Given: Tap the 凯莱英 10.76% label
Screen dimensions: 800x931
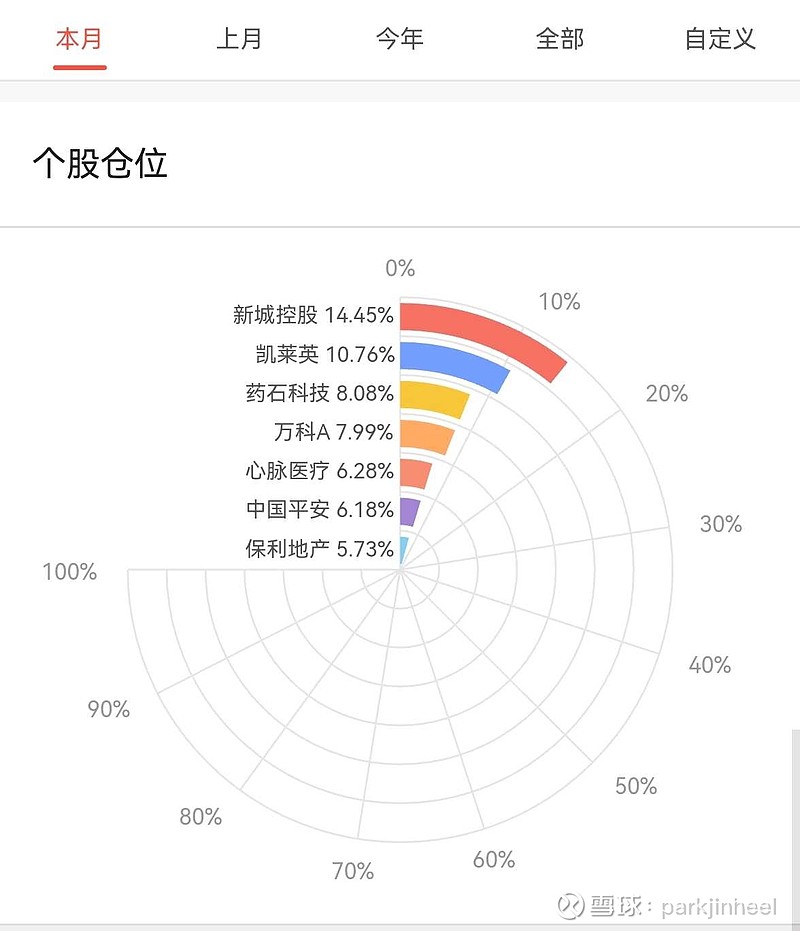Looking at the screenshot, I should tap(325, 355).
